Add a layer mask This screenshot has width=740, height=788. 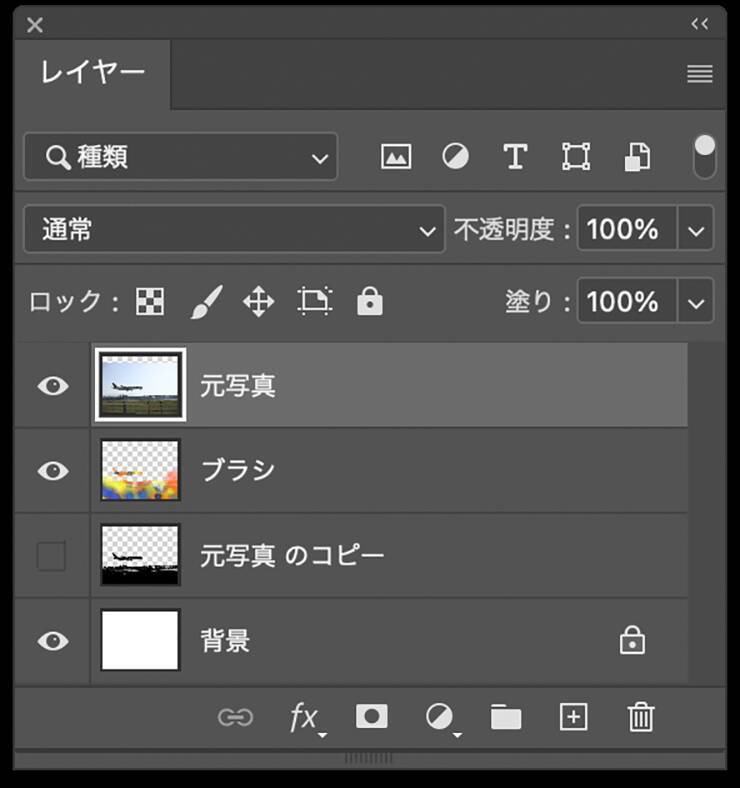coord(372,716)
